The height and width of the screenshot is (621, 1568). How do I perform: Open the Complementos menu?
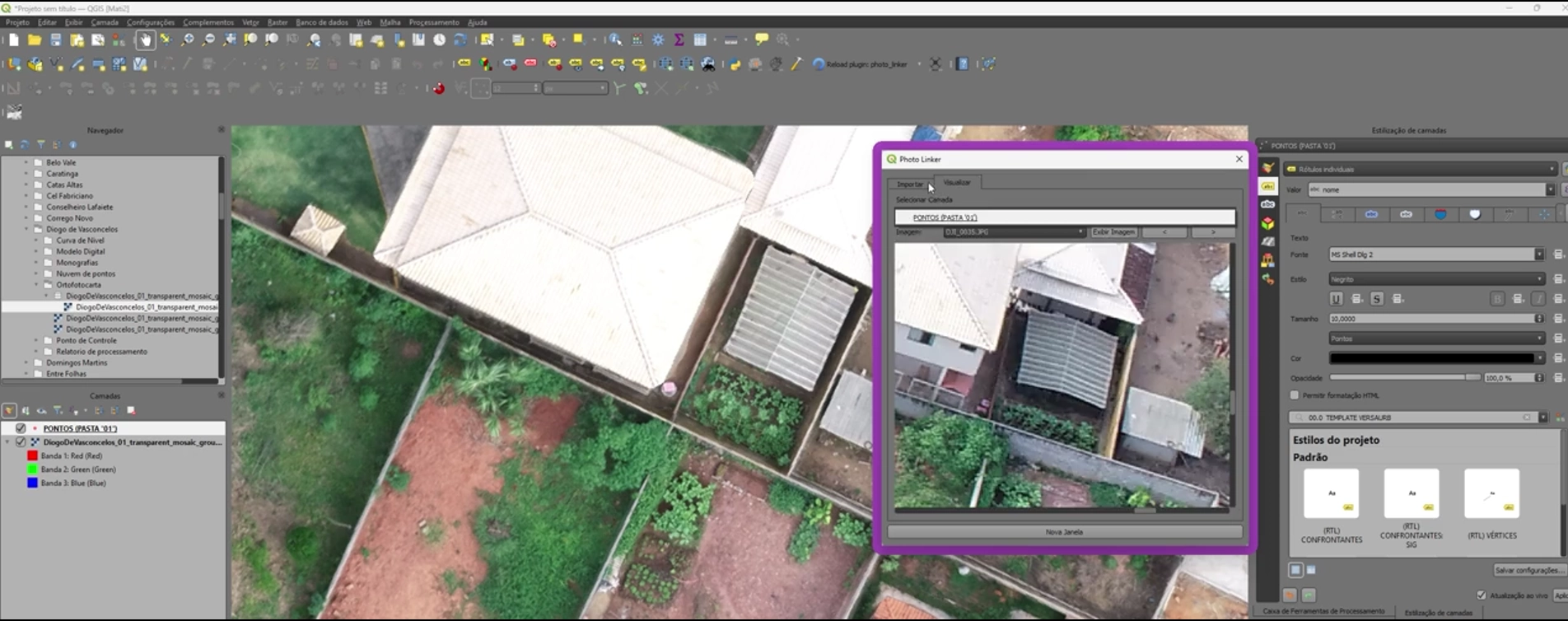[208, 22]
